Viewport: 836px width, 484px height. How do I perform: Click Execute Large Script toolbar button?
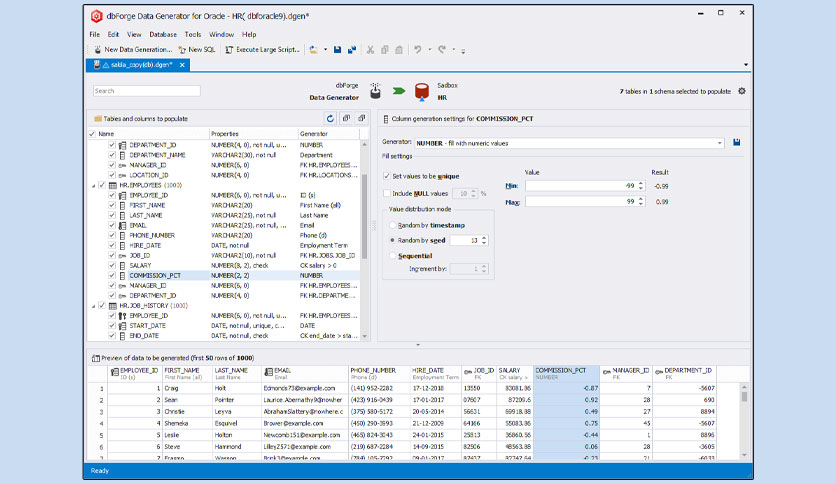(x=262, y=50)
